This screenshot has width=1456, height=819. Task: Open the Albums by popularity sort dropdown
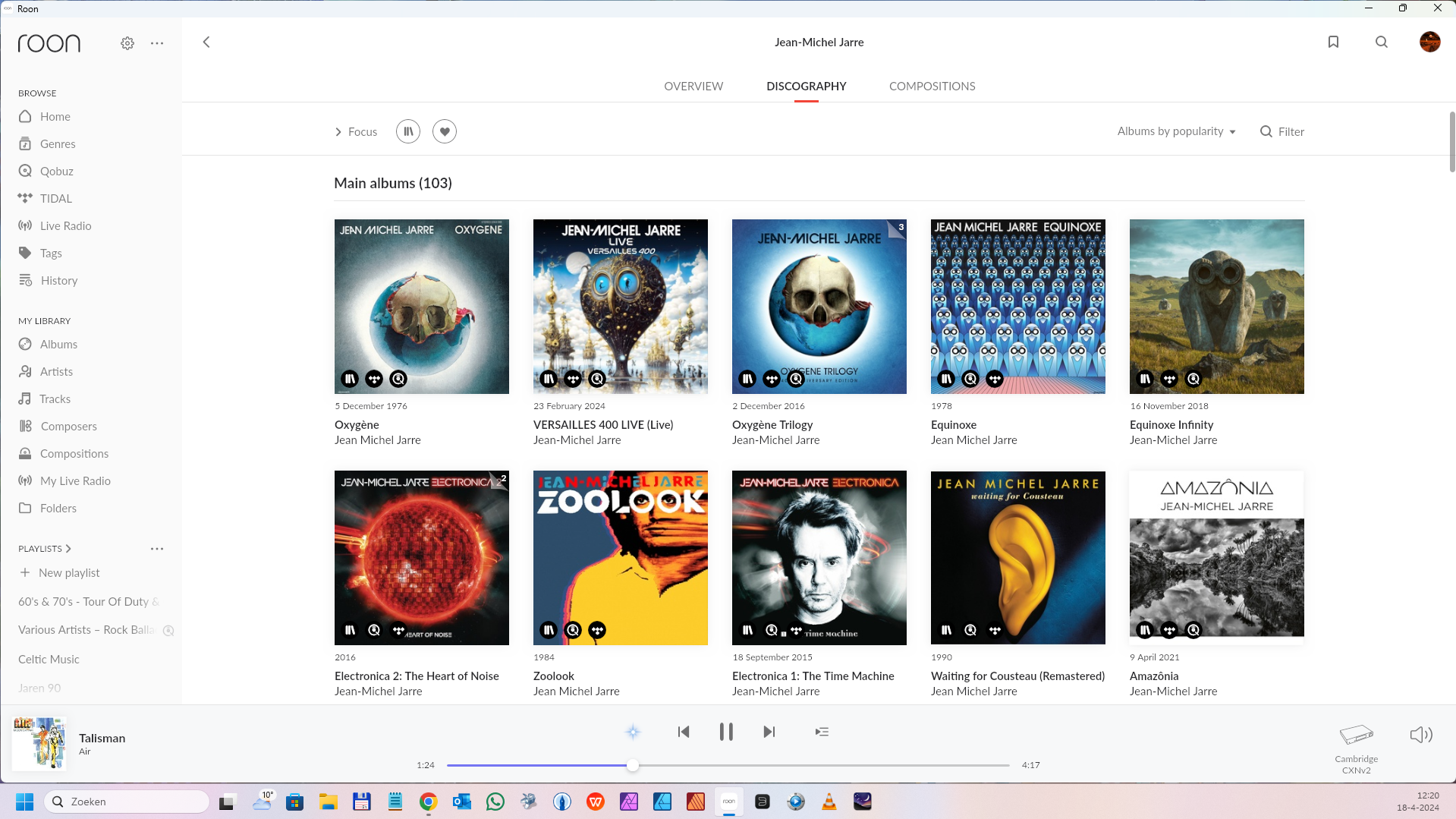coord(1176,131)
